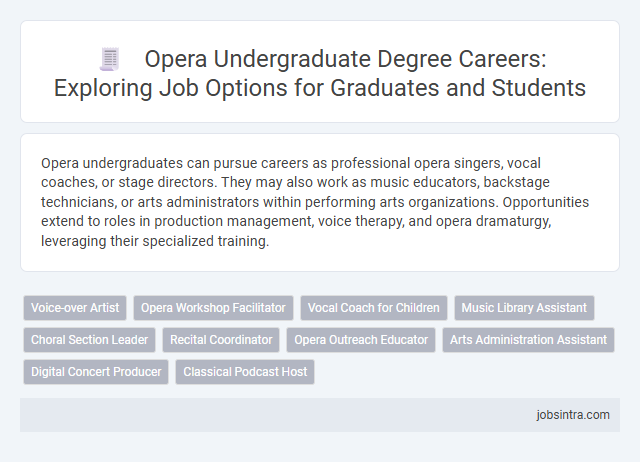Open the Digital Concert Producer tag

coord(96,372)
